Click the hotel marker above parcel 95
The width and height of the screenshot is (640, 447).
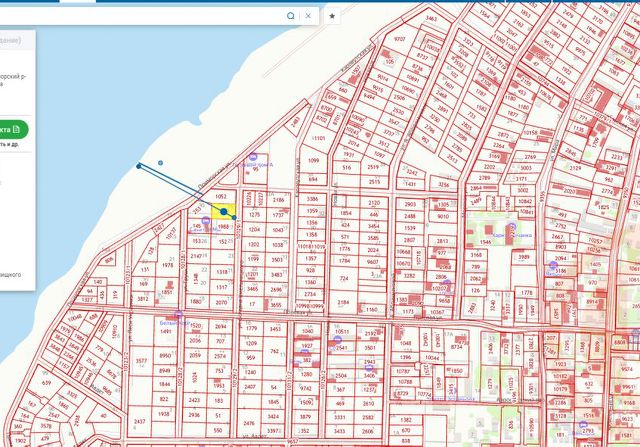pyautogui.click(x=253, y=157)
